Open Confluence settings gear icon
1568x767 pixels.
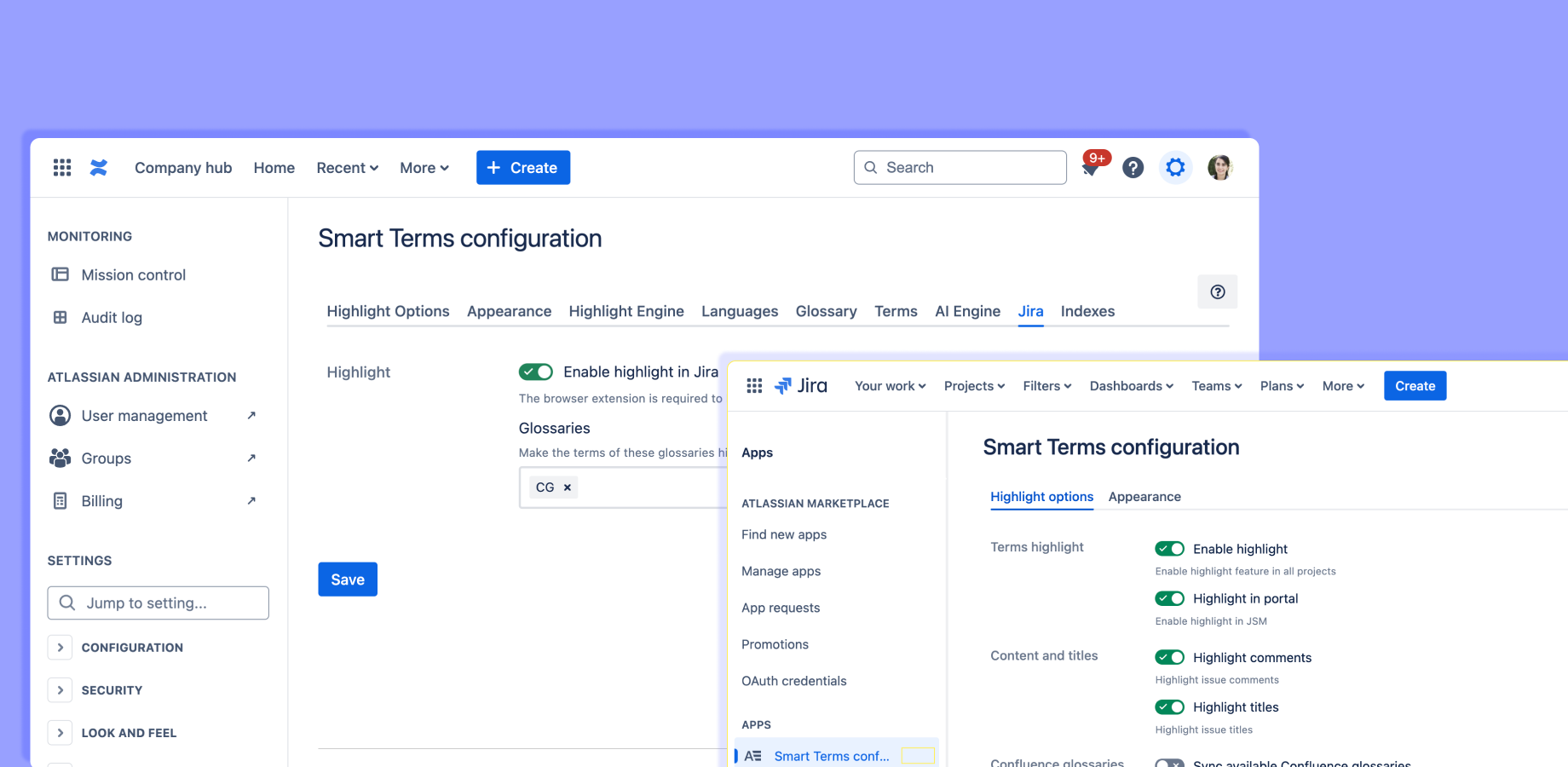[1175, 168]
